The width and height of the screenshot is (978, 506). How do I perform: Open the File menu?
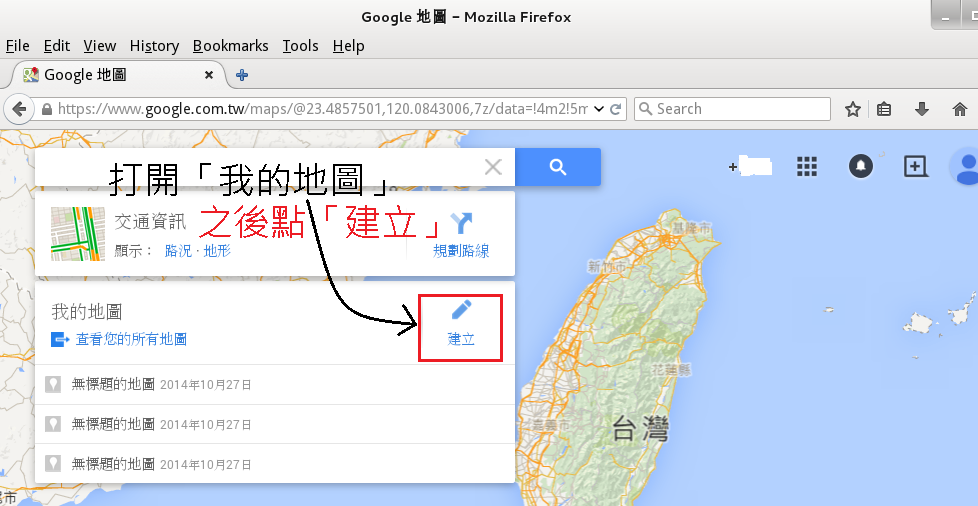click(x=17, y=46)
